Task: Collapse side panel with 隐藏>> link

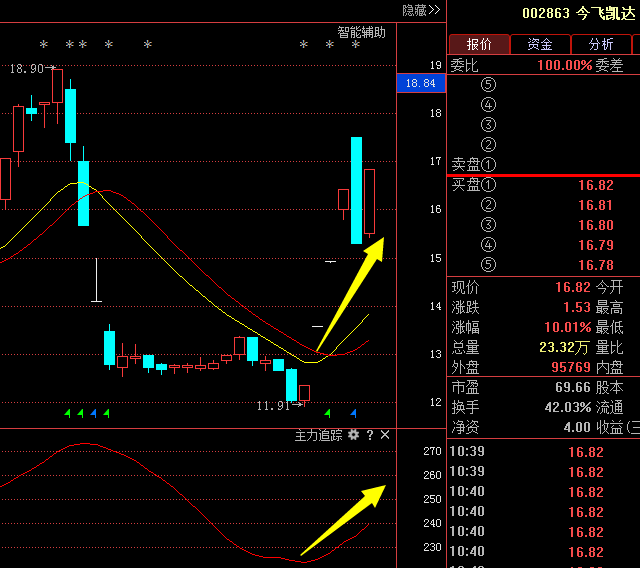Action: [421, 10]
